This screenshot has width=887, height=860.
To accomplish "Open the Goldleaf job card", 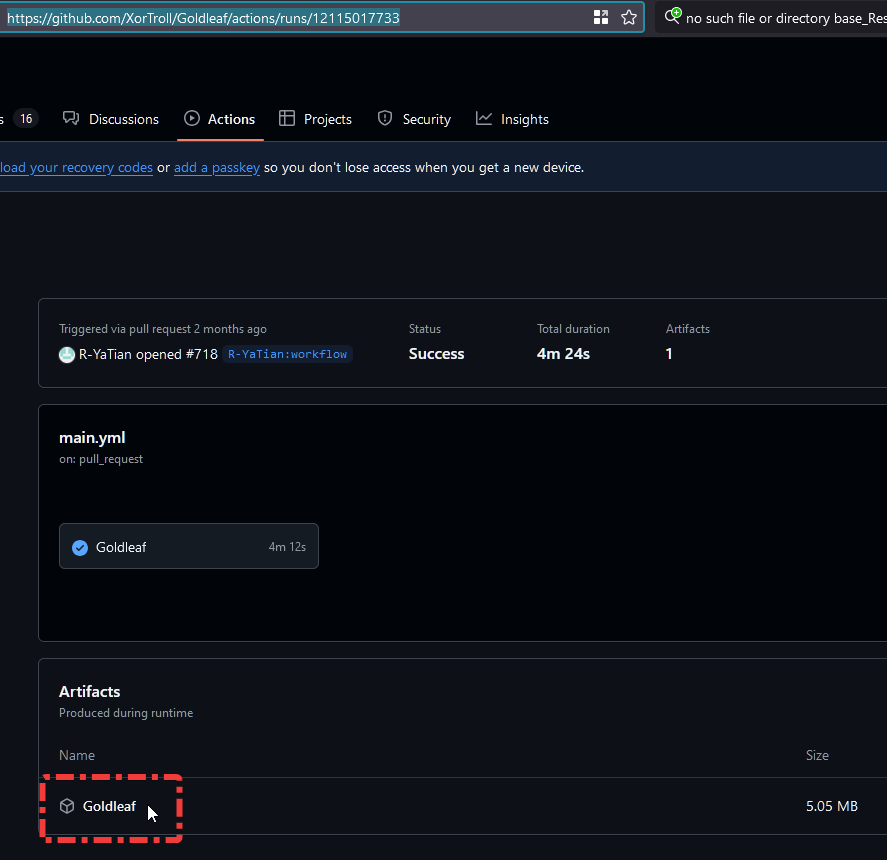I will tap(189, 546).
